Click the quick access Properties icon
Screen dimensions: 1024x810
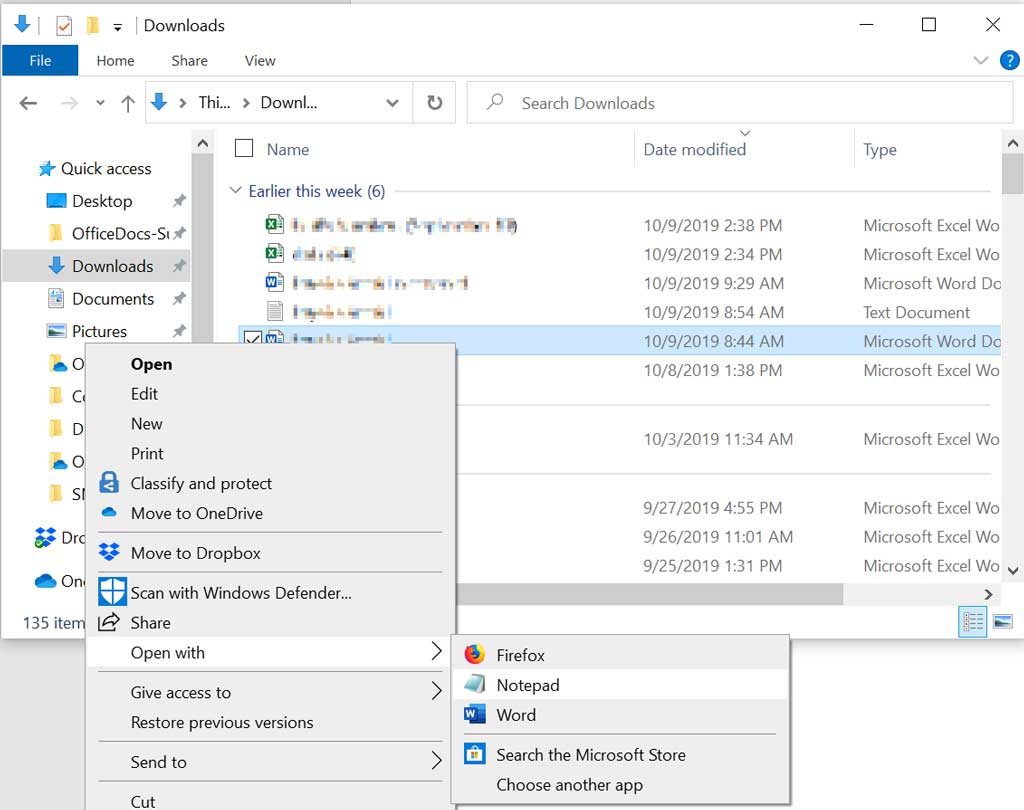pyautogui.click(x=63, y=26)
